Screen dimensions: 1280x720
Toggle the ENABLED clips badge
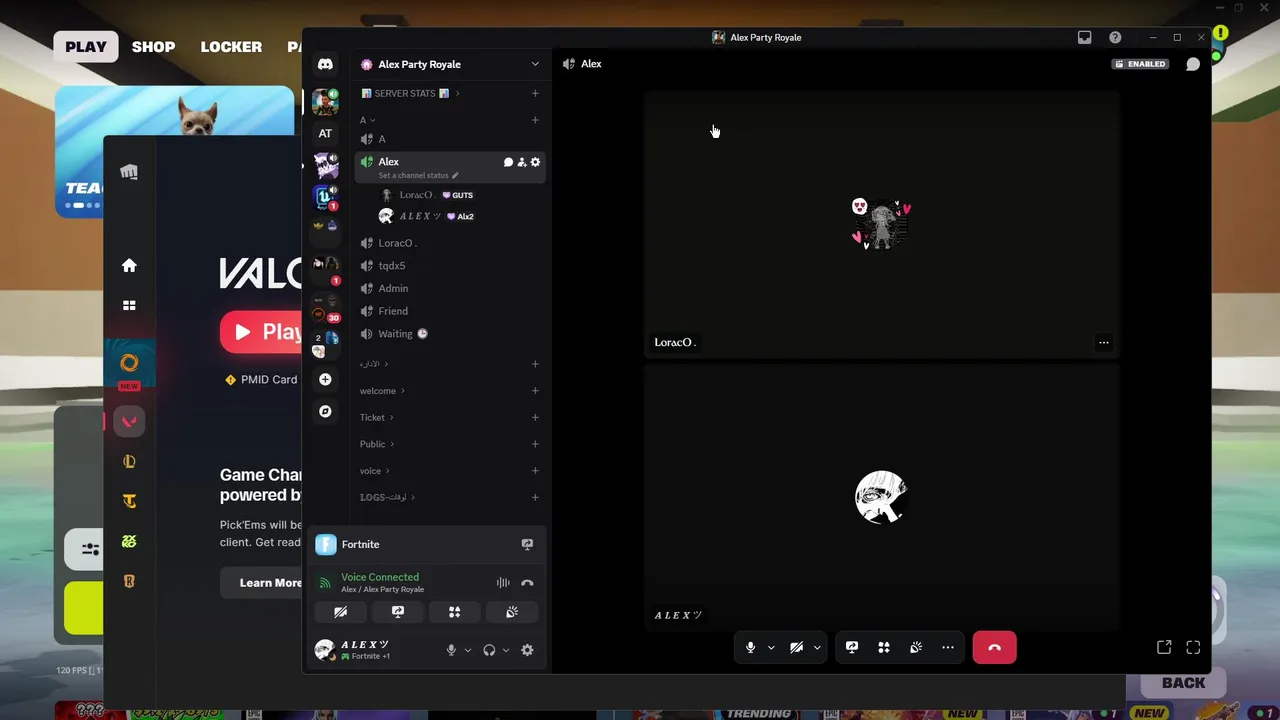pyautogui.click(x=1140, y=64)
